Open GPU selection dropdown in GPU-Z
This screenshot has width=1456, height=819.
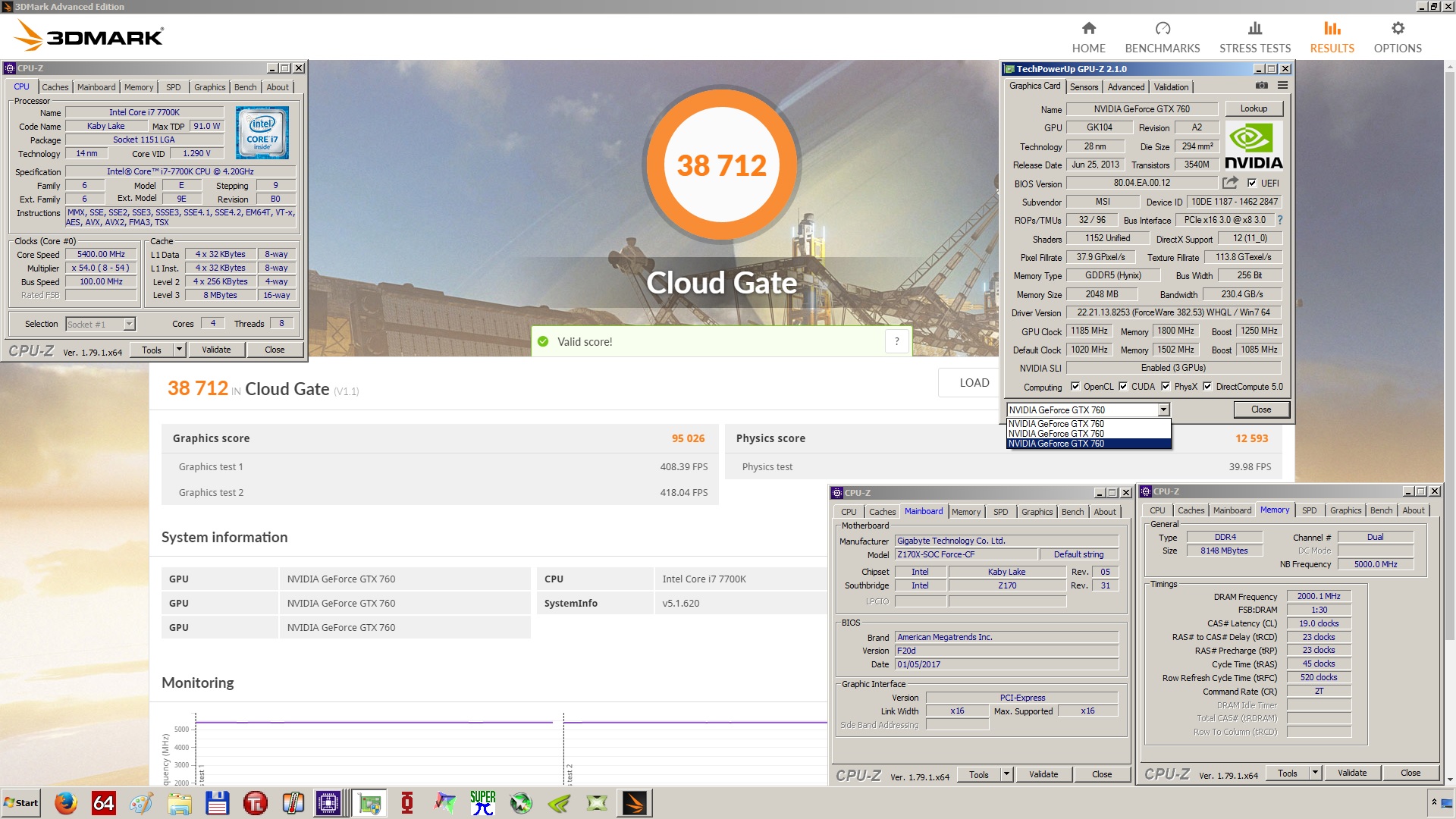tap(1163, 410)
